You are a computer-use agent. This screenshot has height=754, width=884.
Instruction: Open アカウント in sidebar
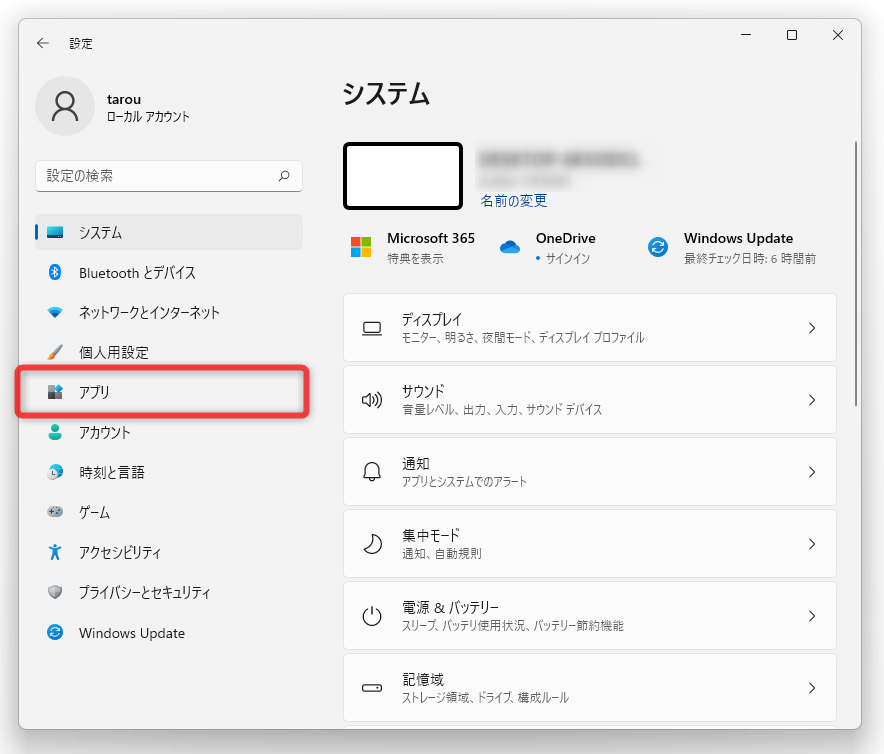(x=169, y=432)
